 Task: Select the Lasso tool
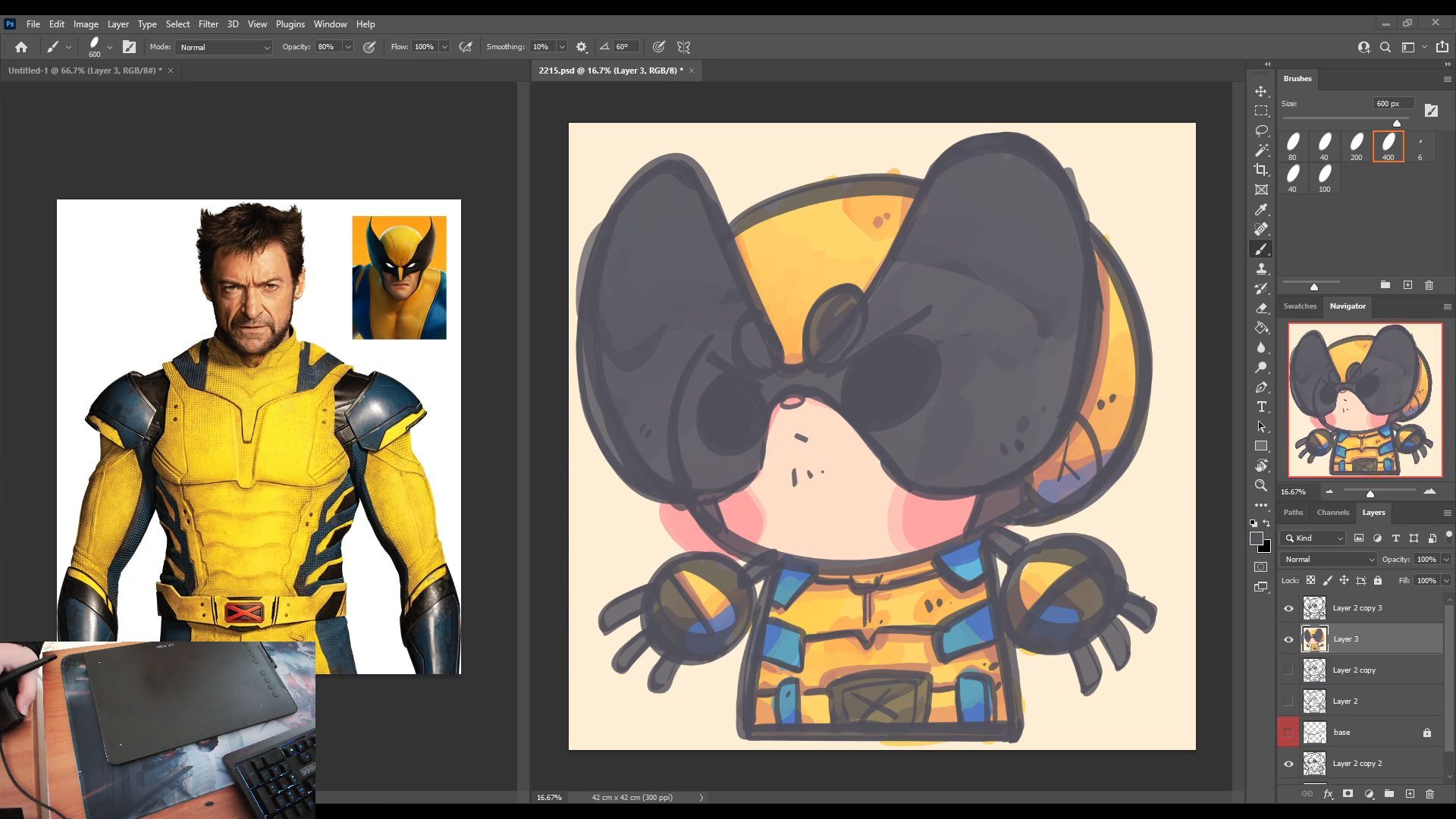point(1261,130)
